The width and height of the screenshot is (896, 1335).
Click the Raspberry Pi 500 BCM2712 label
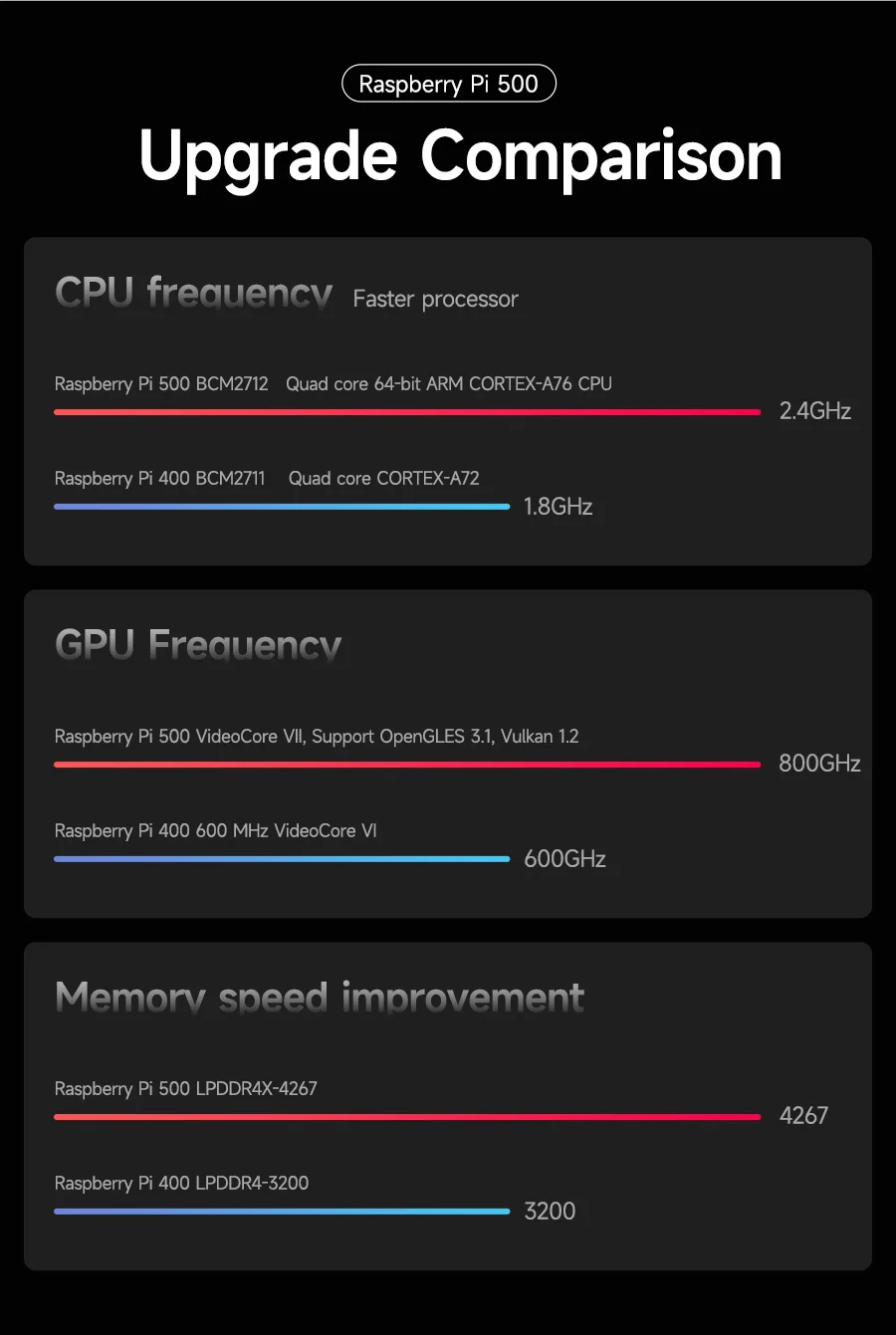pyautogui.click(x=161, y=383)
